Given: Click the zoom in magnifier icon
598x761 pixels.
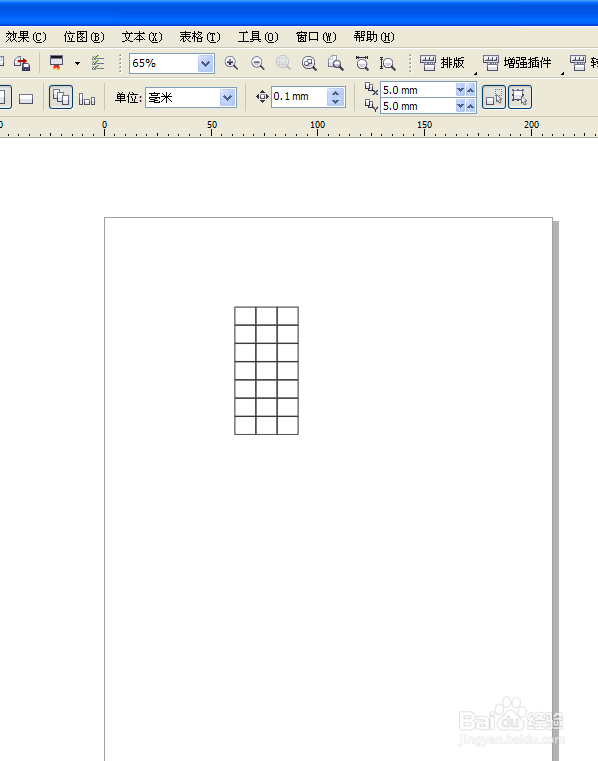Looking at the screenshot, I should 231,63.
